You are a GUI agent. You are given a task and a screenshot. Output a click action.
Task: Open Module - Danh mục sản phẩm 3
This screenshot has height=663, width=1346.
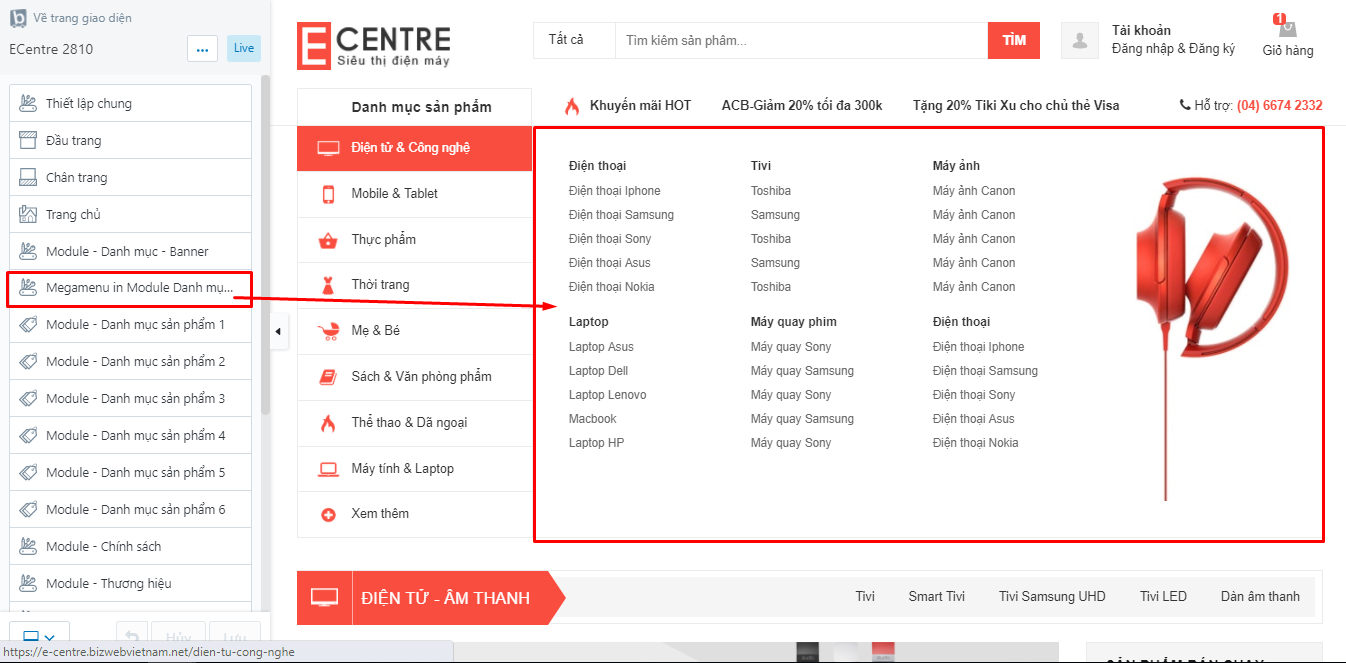[x=130, y=399]
